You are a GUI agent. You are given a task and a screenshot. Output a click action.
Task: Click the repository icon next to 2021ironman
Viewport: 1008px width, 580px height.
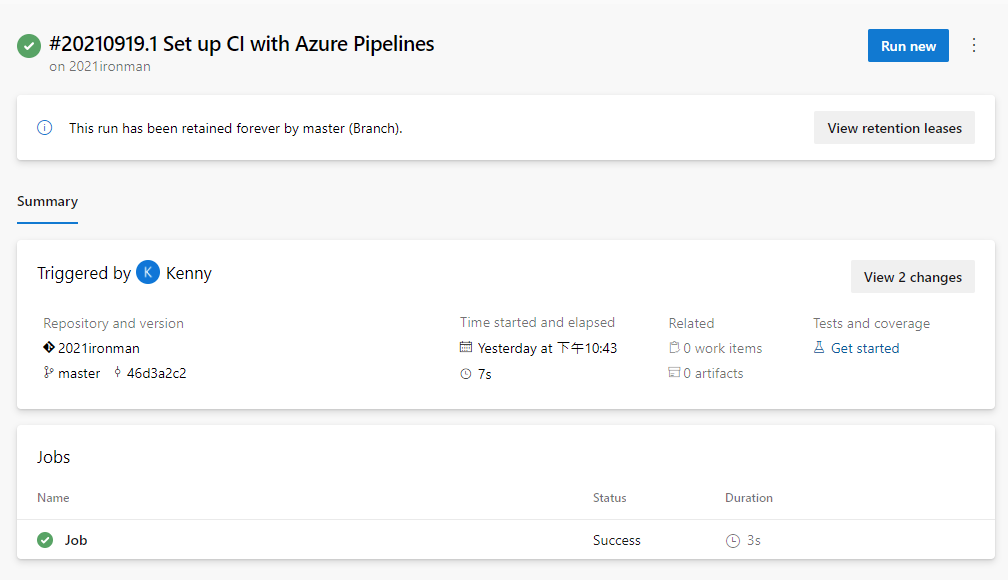click(48, 348)
